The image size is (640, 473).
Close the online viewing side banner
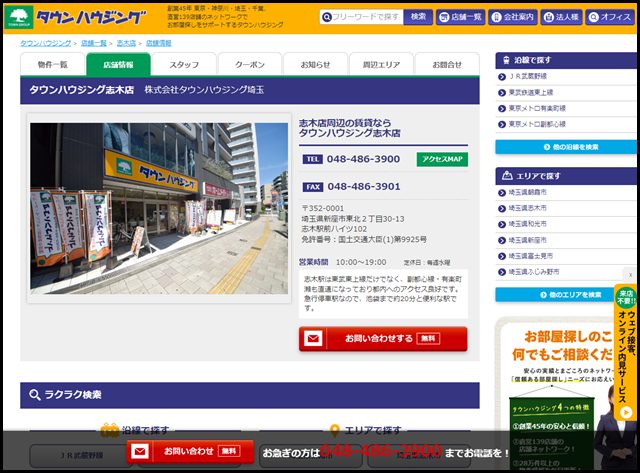point(630,275)
